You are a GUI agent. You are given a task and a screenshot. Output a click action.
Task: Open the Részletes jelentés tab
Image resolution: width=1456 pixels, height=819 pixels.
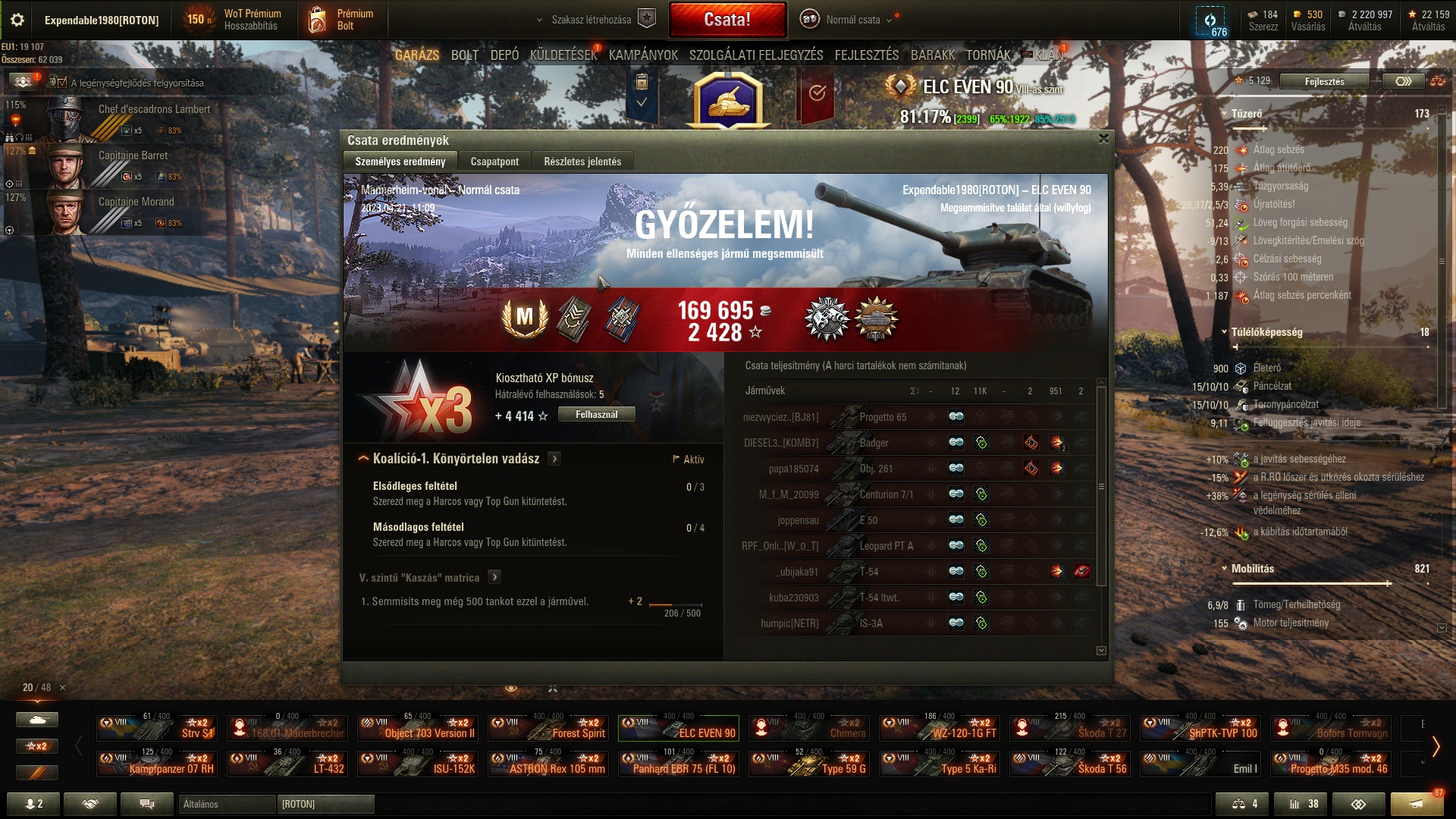[582, 162]
